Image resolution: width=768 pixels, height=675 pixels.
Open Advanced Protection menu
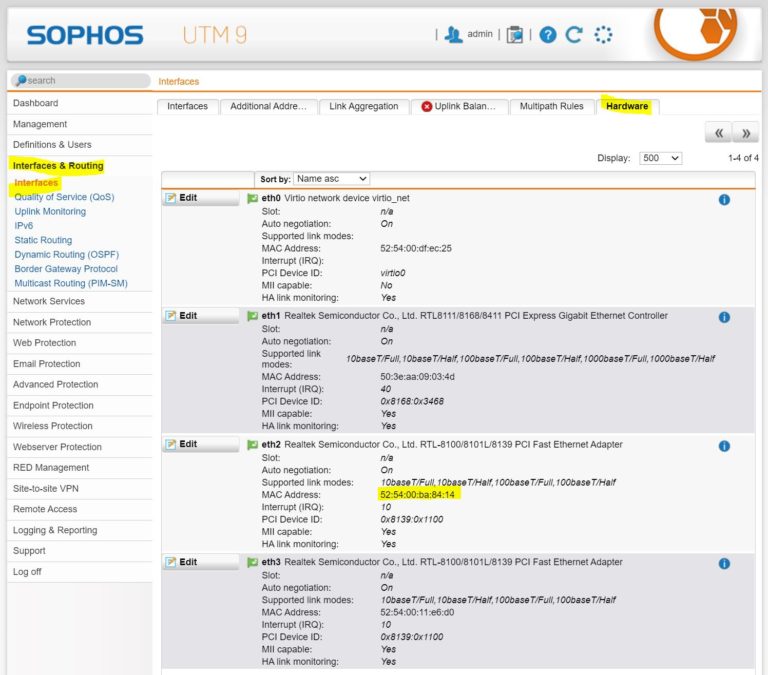[x=80, y=385]
